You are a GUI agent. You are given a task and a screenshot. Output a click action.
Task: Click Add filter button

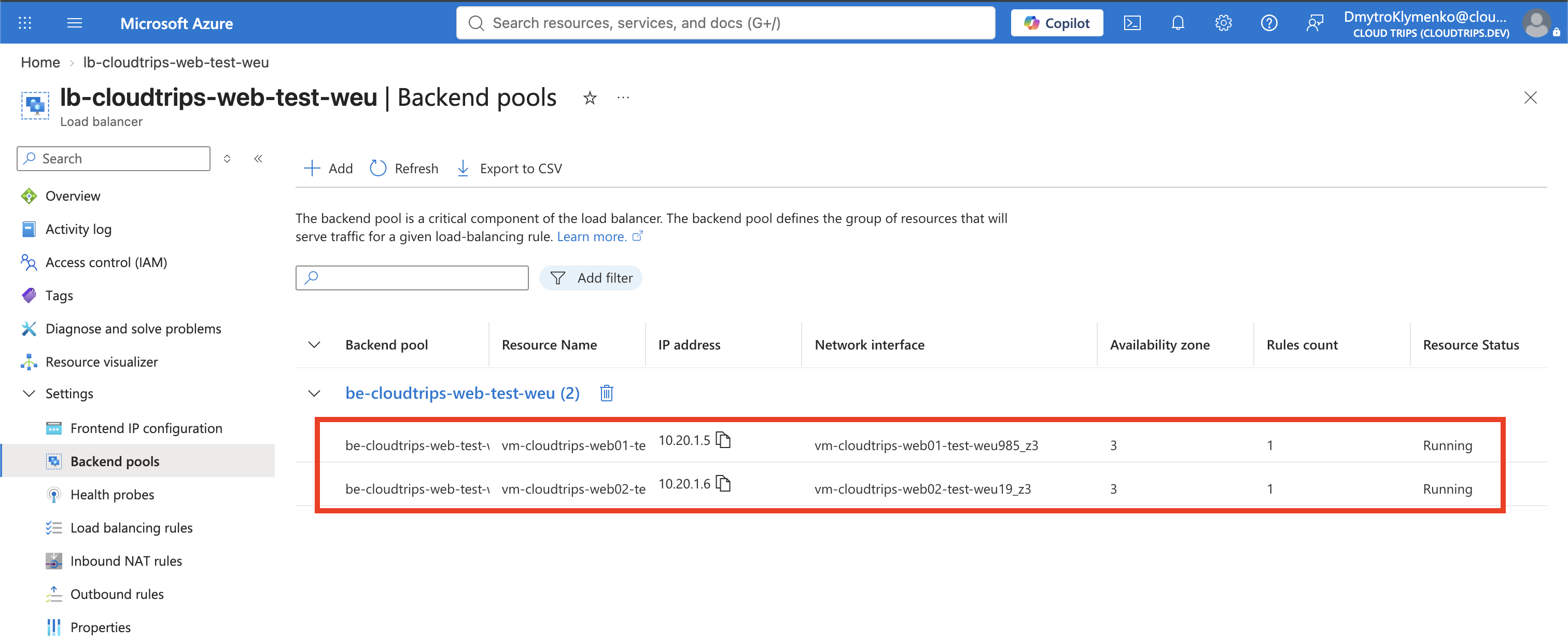pyautogui.click(x=591, y=277)
